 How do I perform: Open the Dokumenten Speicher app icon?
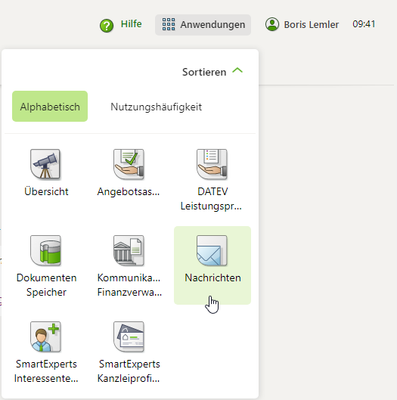coord(46,251)
